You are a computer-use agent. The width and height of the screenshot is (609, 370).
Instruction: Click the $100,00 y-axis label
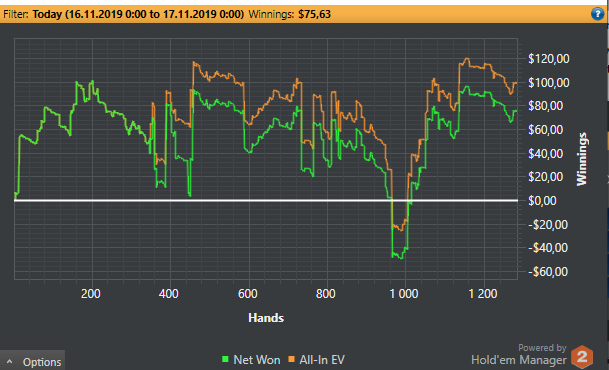coord(548,82)
